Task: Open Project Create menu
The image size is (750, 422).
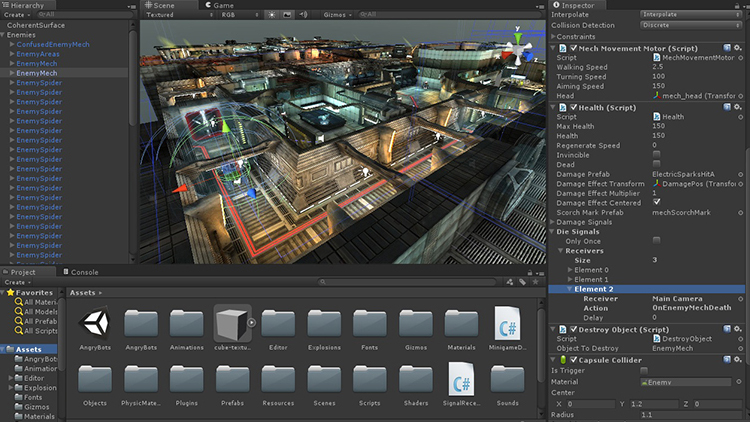Action: coord(18,282)
